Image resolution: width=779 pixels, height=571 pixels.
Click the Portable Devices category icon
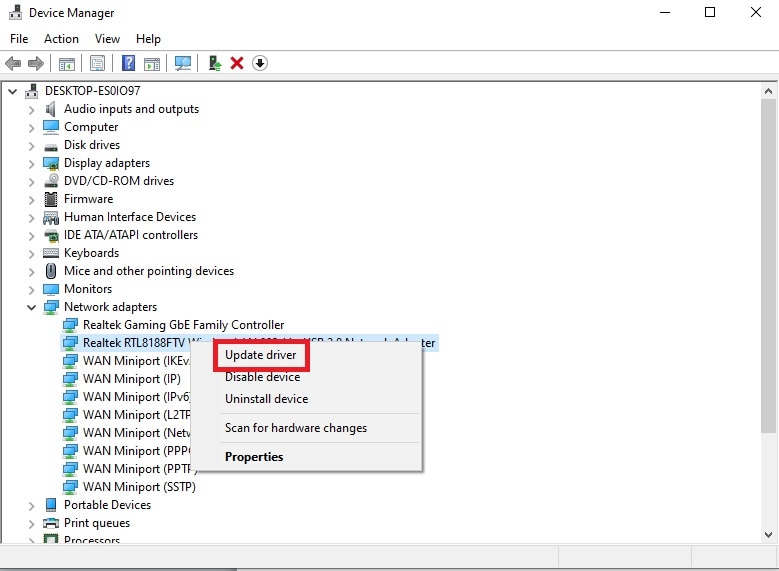(x=51, y=505)
